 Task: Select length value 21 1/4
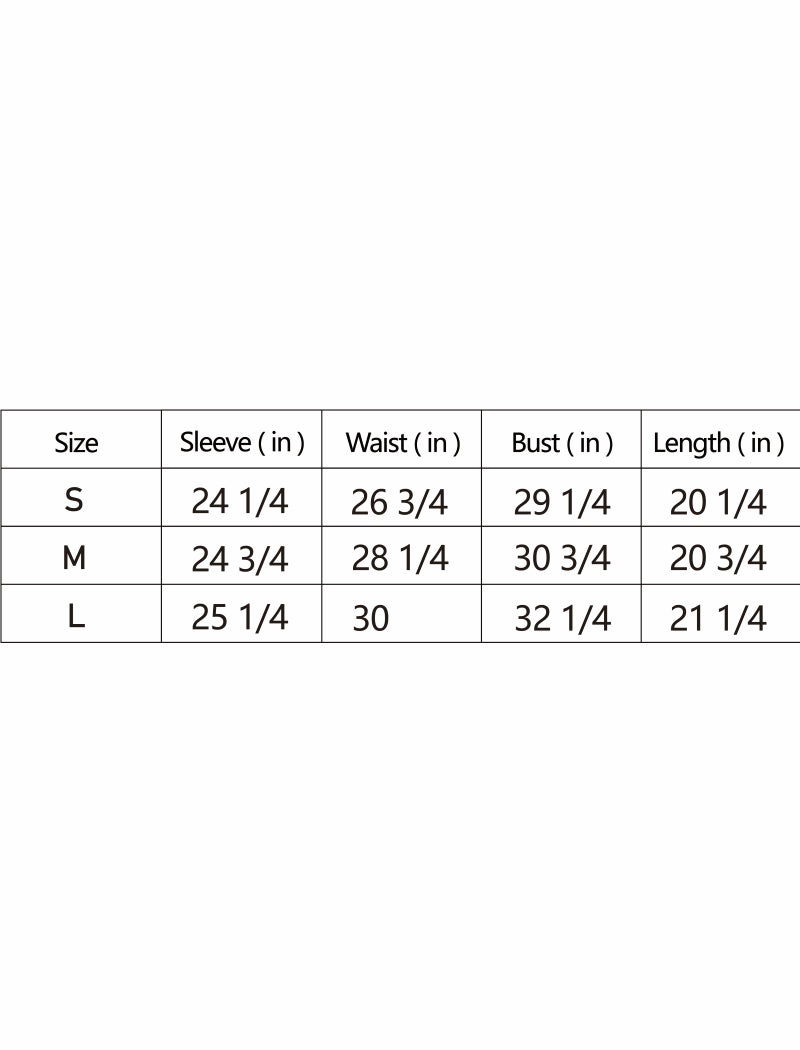point(718,619)
